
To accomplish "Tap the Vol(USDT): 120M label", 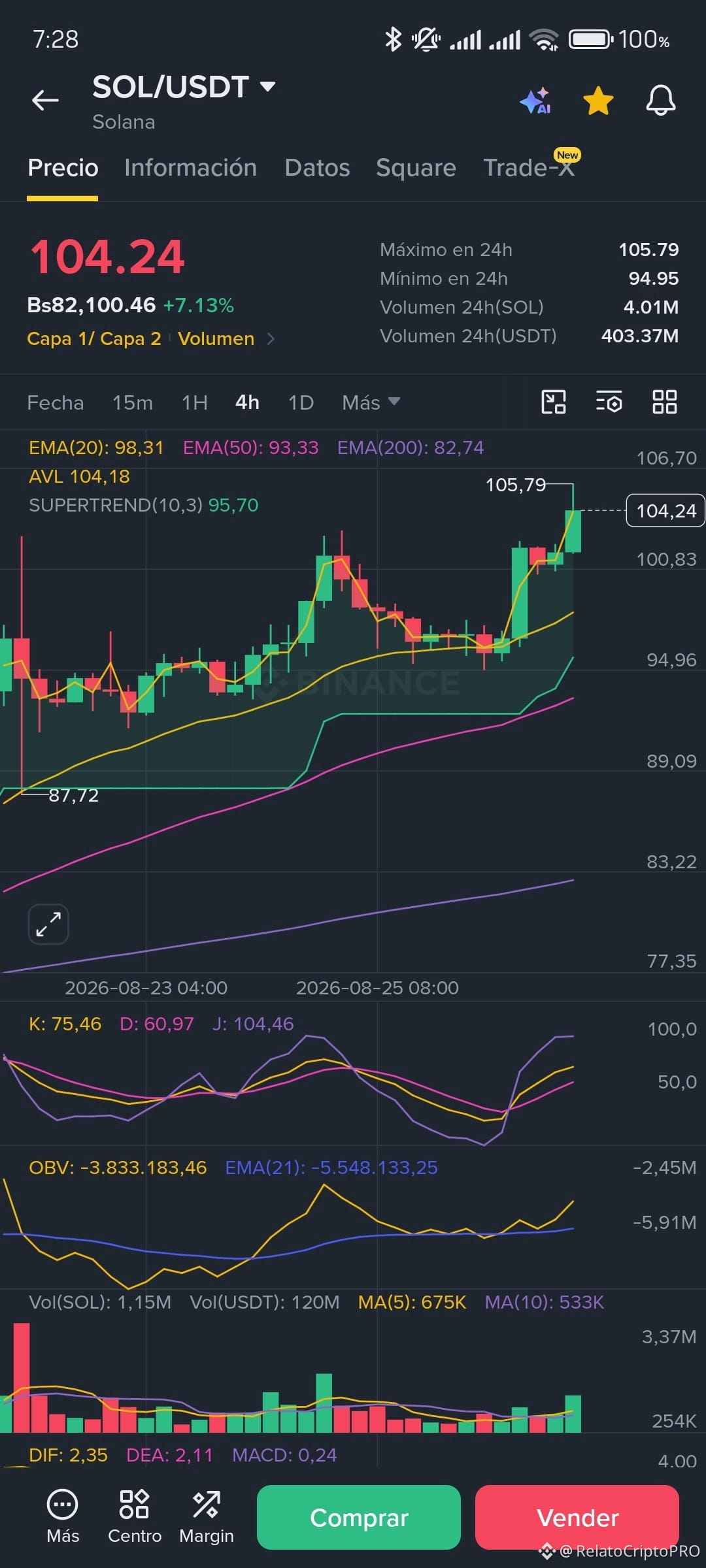I will click(265, 1302).
